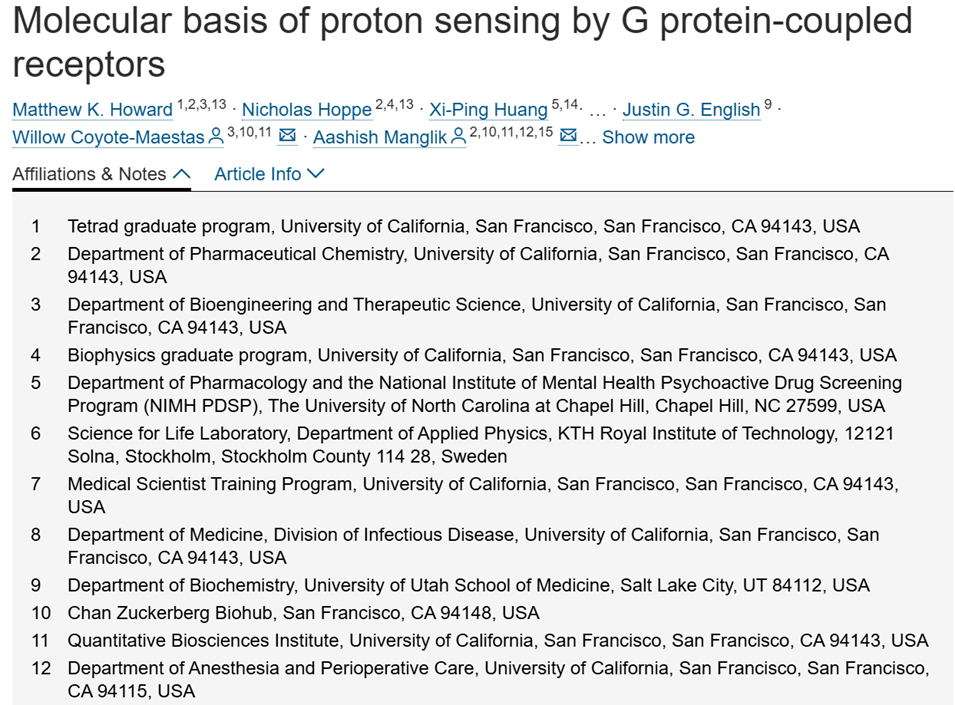Click Show more to reveal all authors

pos(648,137)
